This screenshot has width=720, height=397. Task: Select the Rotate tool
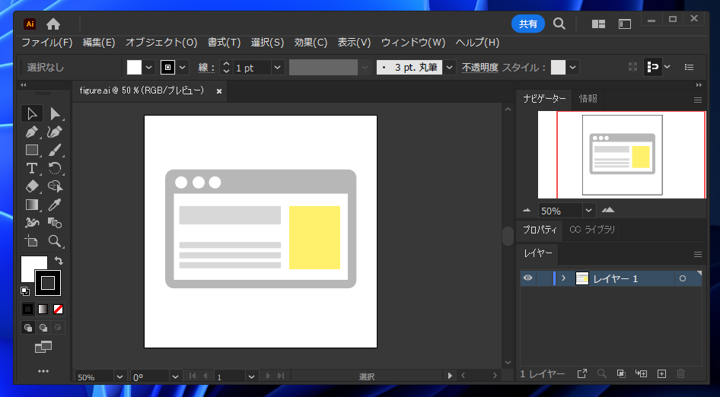55,168
